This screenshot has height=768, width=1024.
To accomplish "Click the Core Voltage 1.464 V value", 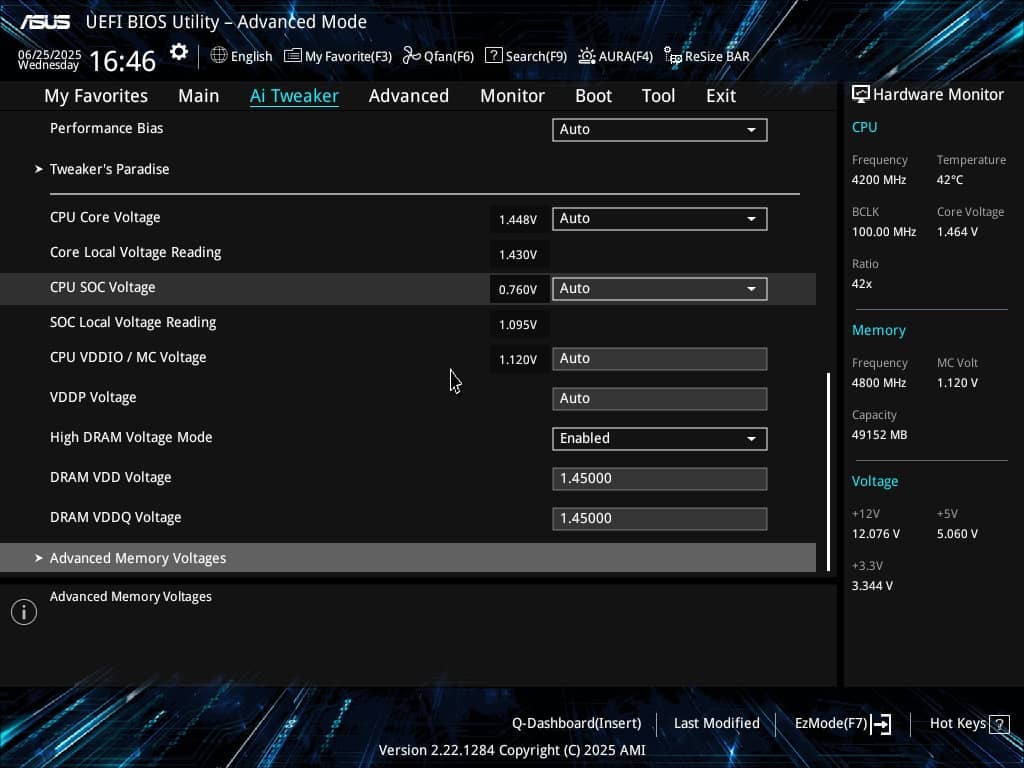I will [957, 232].
